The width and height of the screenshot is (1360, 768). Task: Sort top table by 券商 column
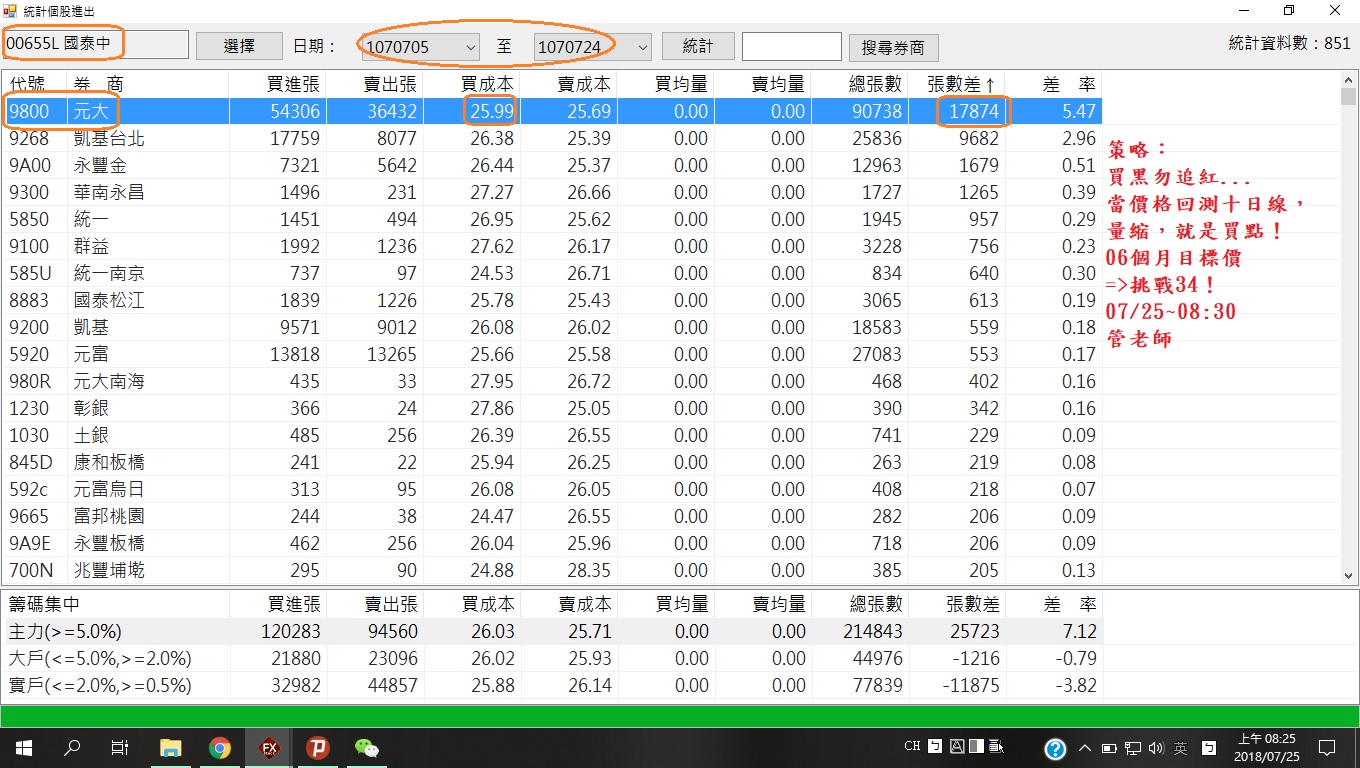[x=148, y=85]
